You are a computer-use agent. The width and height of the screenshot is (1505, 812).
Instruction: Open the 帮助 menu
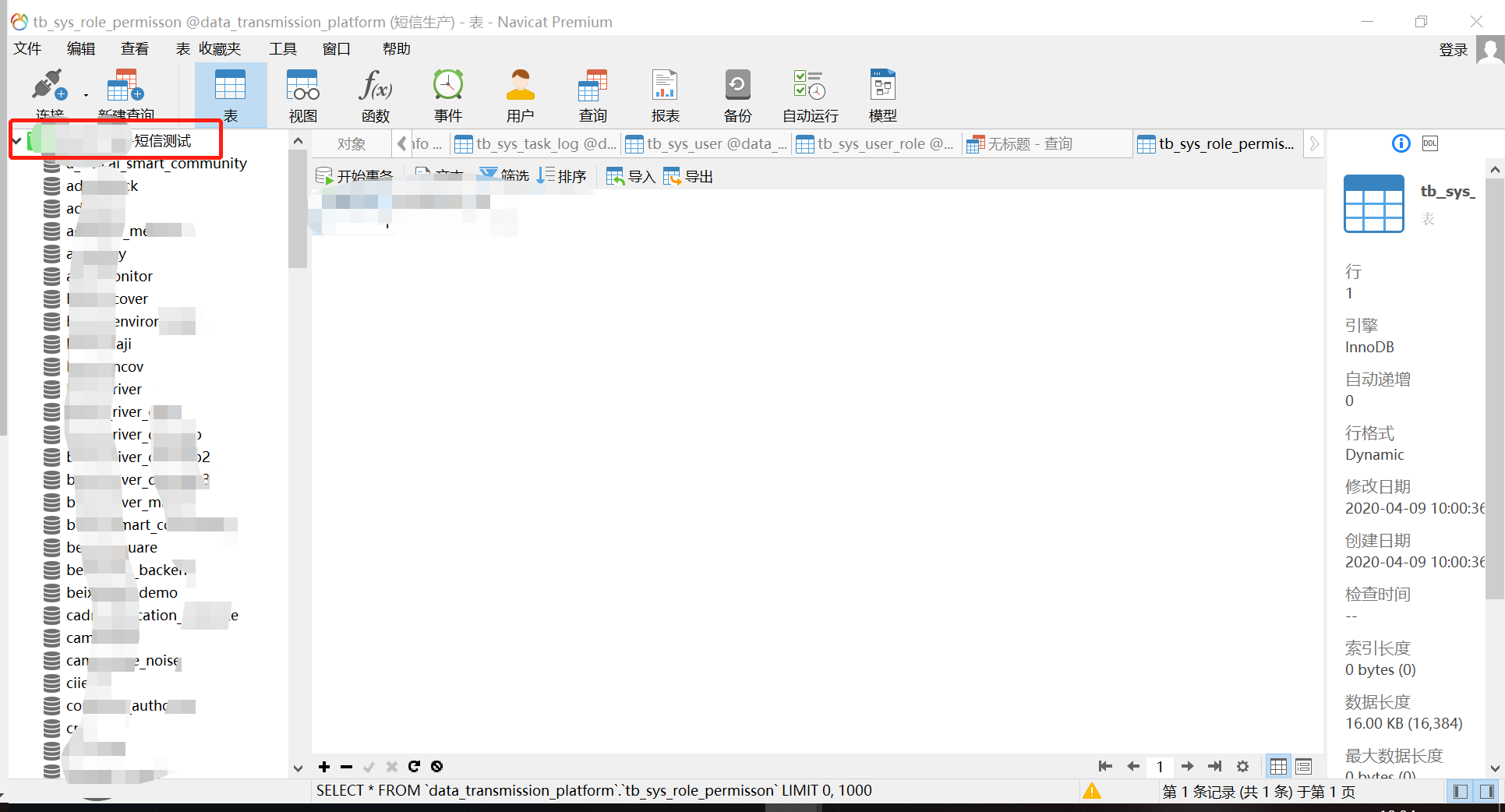click(x=397, y=49)
